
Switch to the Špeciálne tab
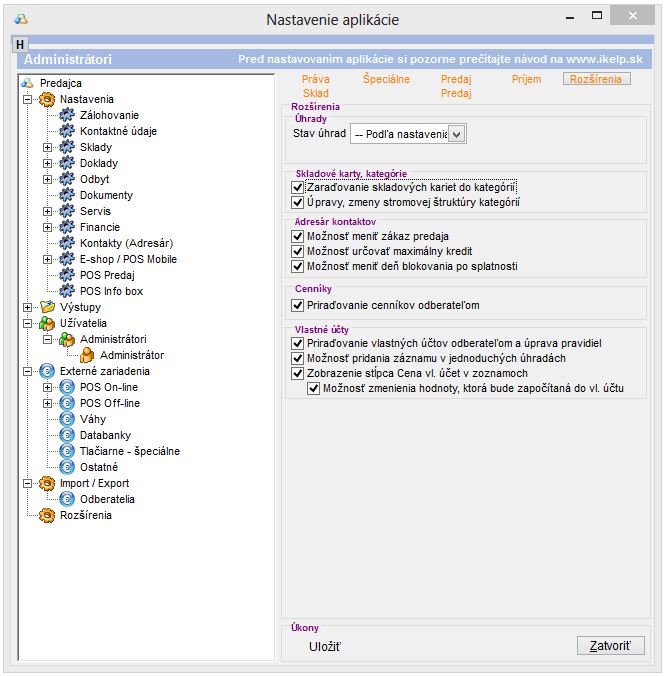click(x=386, y=78)
